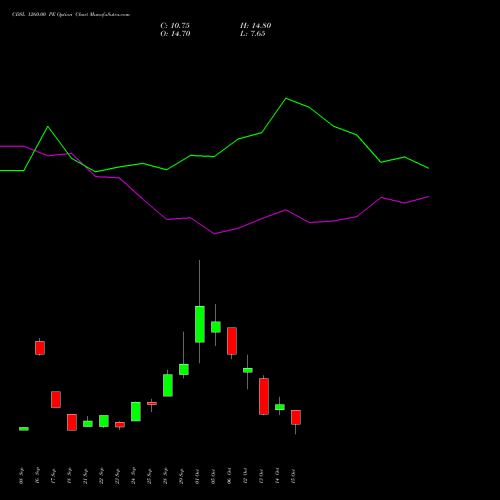Select the tallest green candle with the longest wick
The width and height of the screenshot is (500, 500).
(200, 324)
